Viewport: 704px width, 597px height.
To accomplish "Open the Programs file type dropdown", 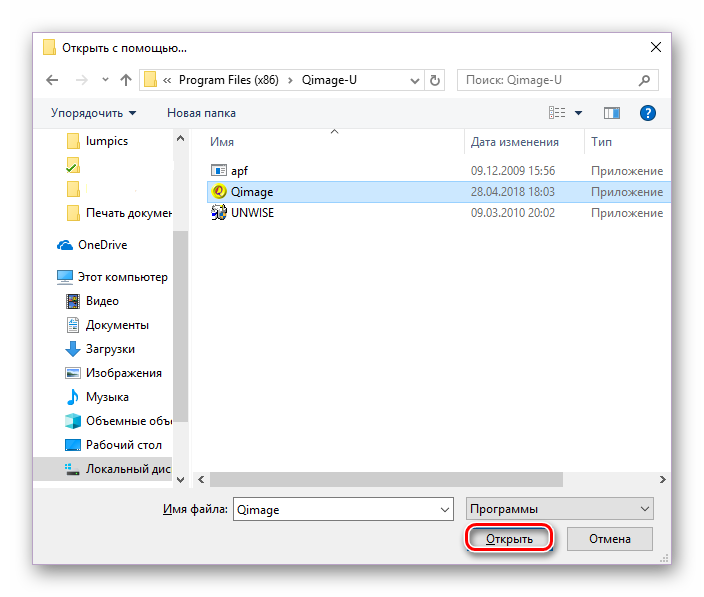I will [x=559, y=509].
